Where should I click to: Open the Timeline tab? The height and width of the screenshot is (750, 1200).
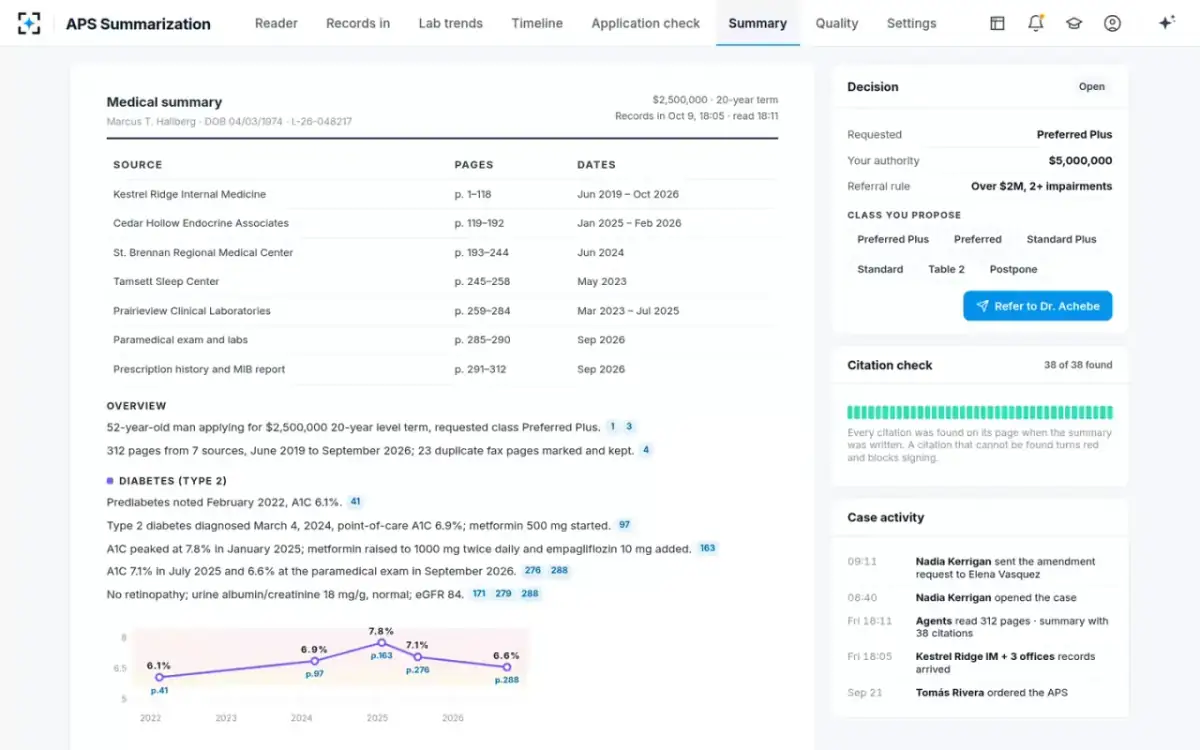click(537, 23)
